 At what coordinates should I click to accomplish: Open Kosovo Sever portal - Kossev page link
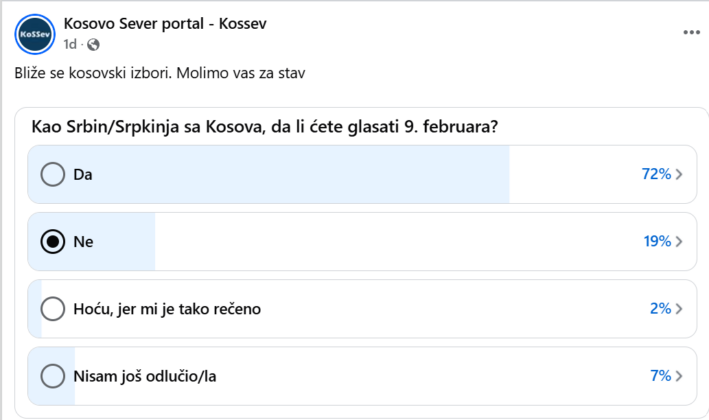[x=165, y=24]
